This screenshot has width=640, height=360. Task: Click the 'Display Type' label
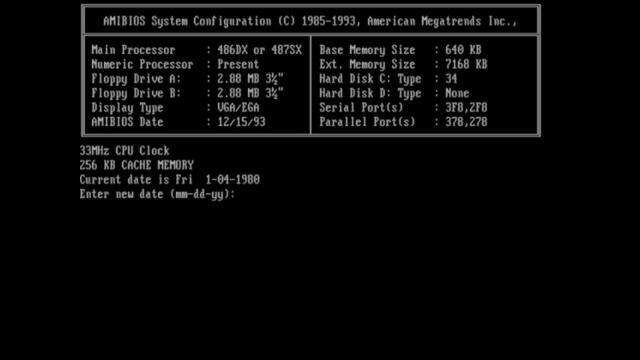[x=127, y=108]
